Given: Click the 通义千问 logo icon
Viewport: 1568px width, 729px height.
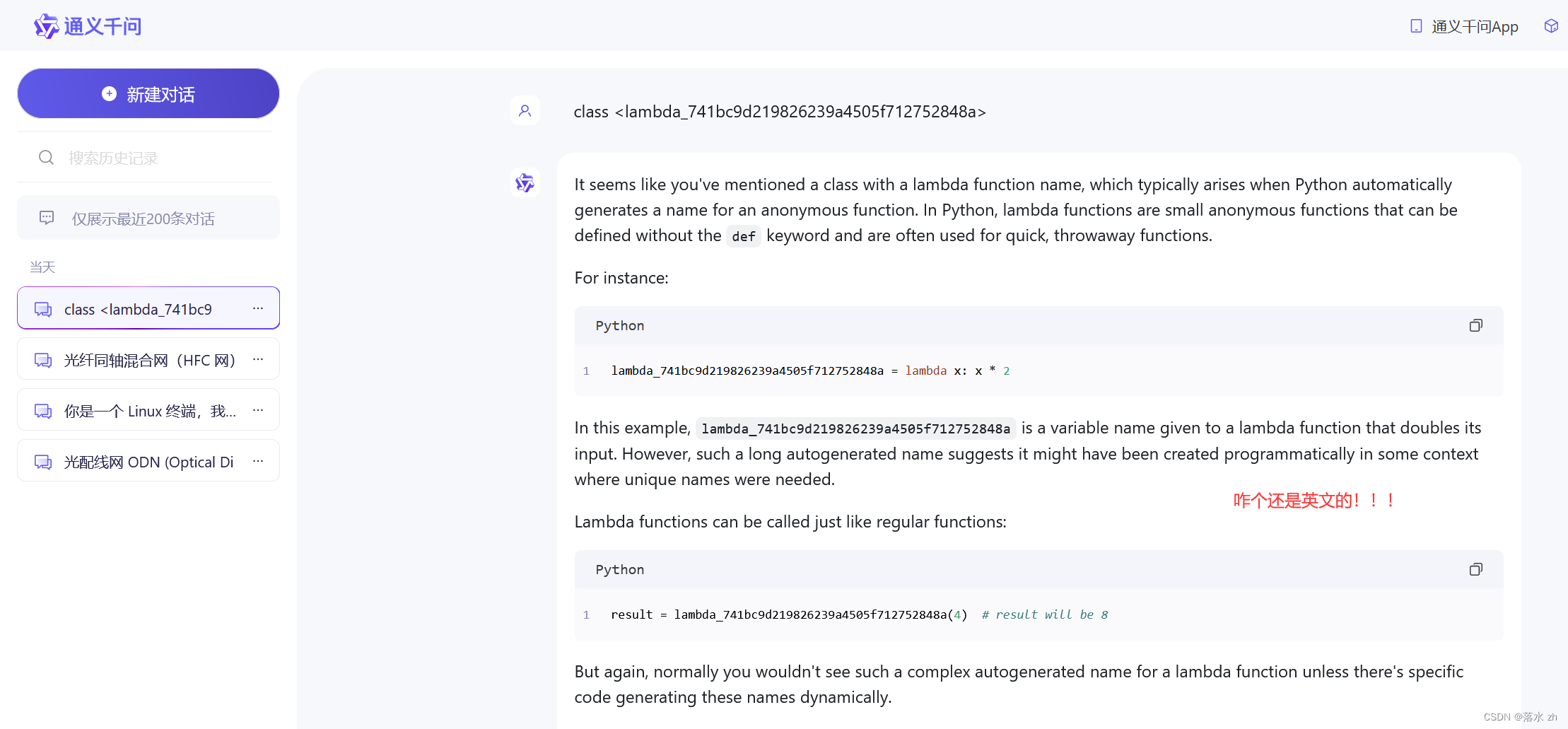Looking at the screenshot, I should click(x=47, y=26).
